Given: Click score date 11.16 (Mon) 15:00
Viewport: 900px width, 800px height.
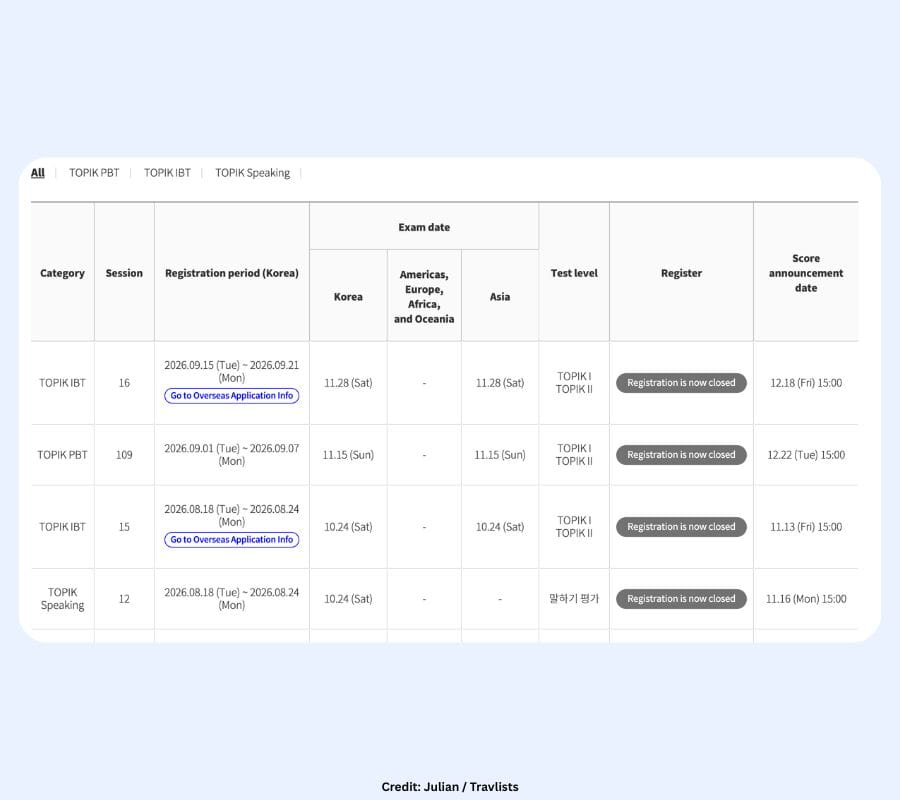Looking at the screenshot, I should (806, 599).
